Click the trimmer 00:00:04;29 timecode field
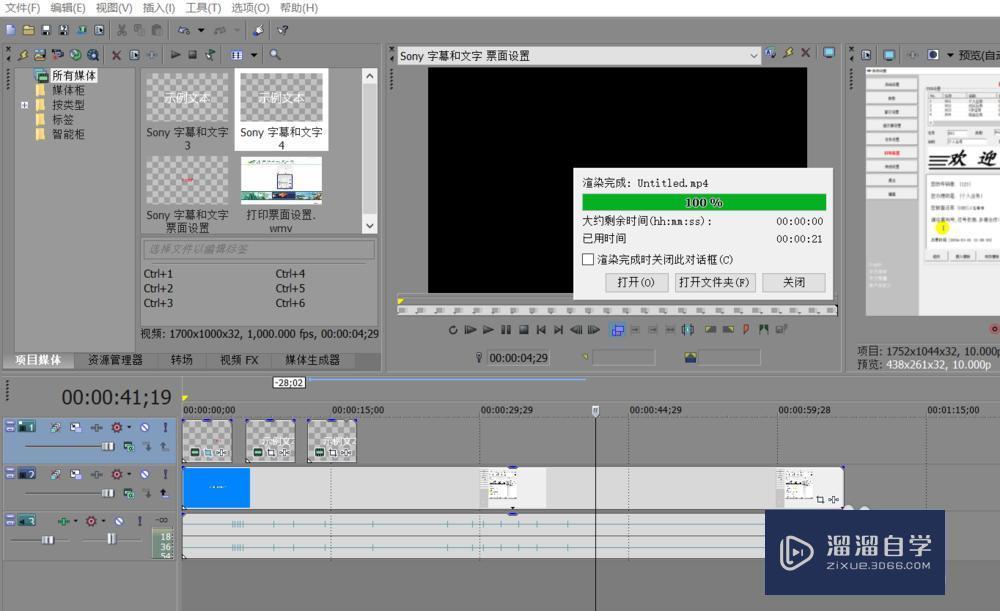1000x611 pixels. click(518, 358)
